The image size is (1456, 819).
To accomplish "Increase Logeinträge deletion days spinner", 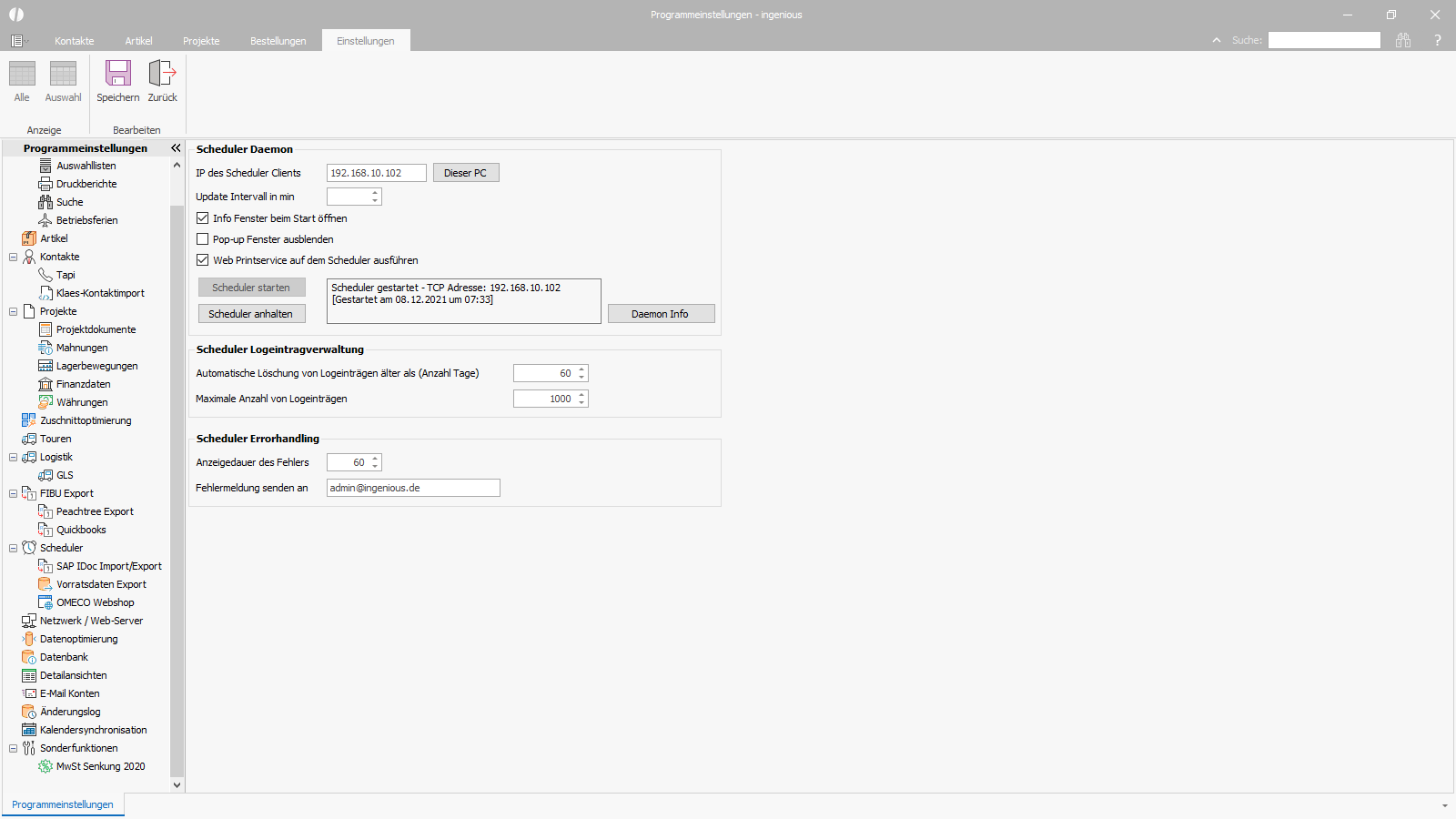I will coord(581,369).
